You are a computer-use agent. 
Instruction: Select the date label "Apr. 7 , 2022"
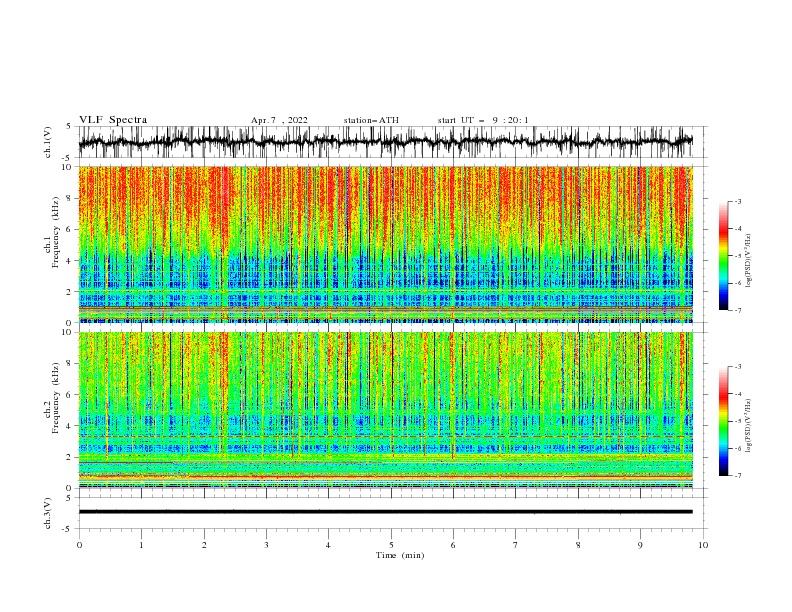pos(279,120)
